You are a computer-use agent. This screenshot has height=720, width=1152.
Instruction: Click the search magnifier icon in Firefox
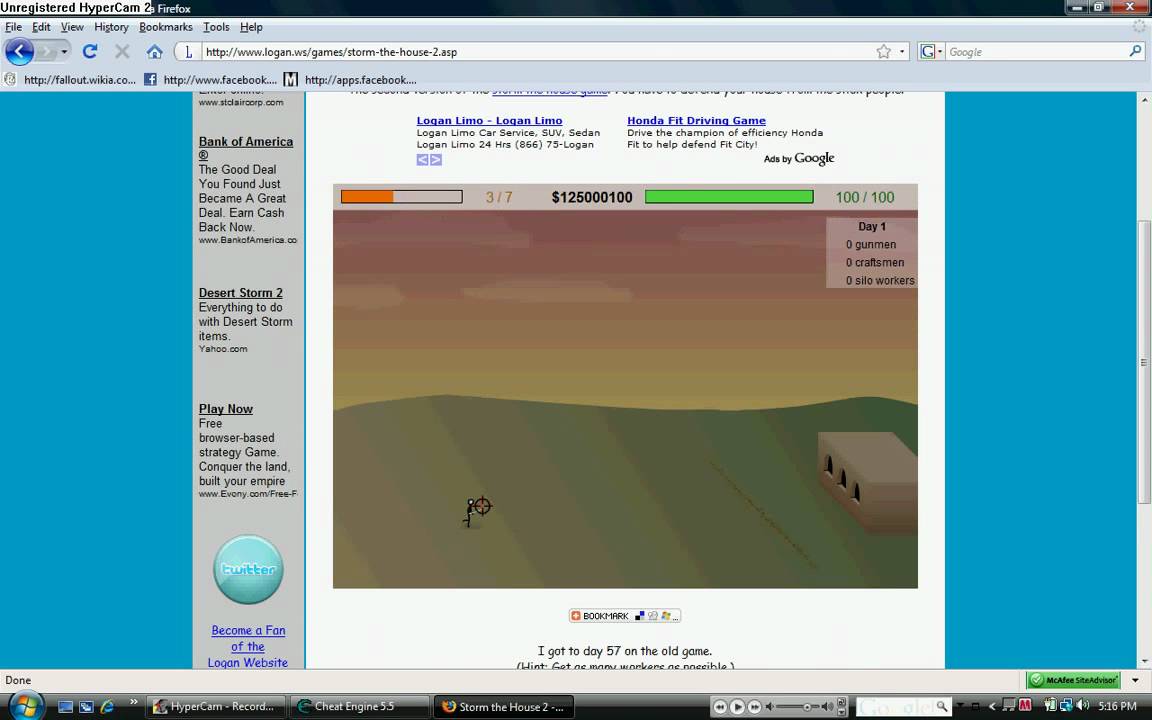point(1135,51)
